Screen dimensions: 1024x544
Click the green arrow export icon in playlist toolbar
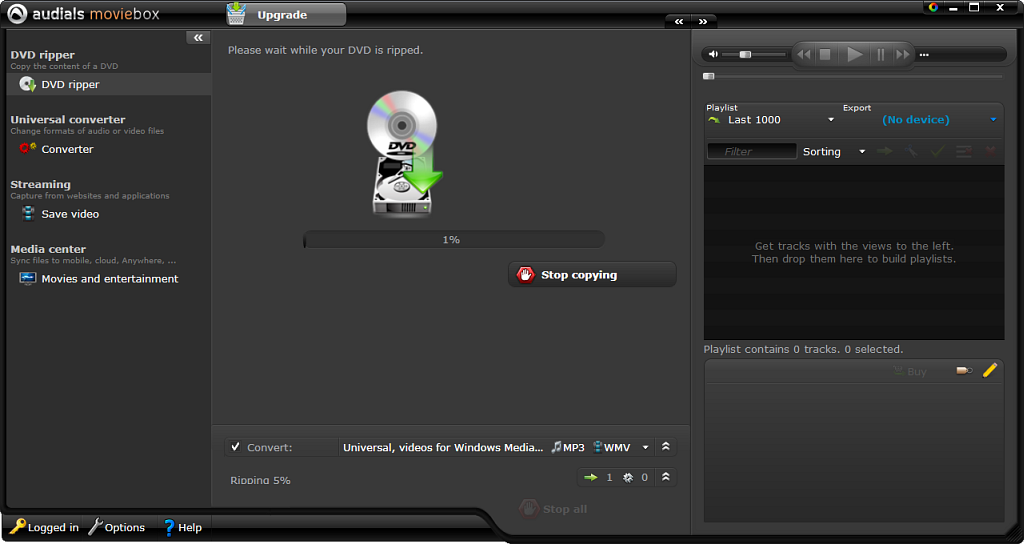[884, 152]
